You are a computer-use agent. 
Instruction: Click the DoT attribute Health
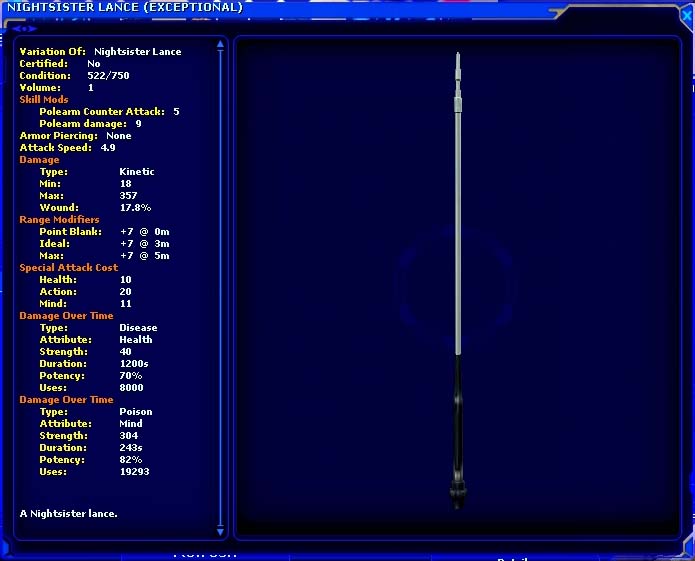pyautogui.click(x=136, y=339)
